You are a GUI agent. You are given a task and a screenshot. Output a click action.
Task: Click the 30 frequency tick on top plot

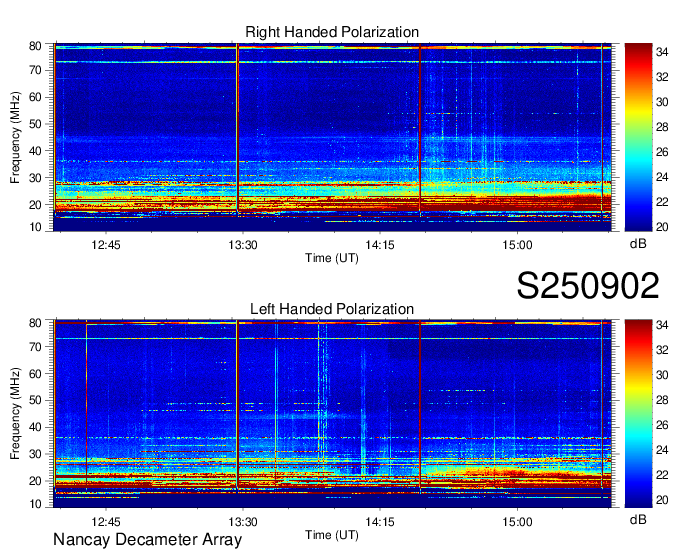[35, 178]
